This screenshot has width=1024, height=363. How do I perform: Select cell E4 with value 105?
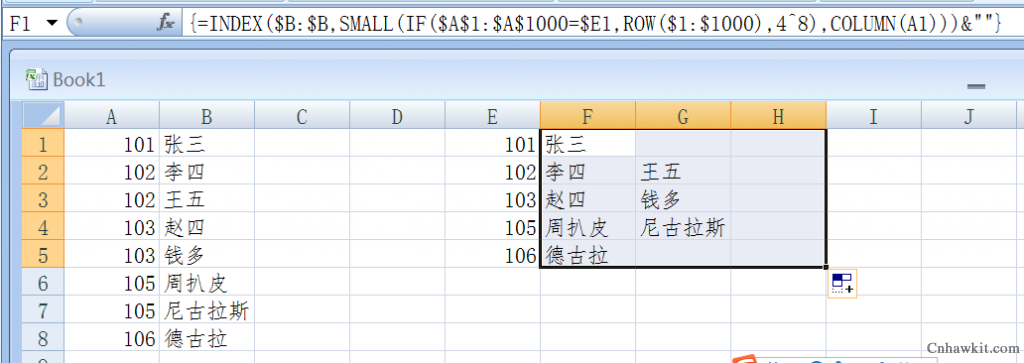click(493, 227)
